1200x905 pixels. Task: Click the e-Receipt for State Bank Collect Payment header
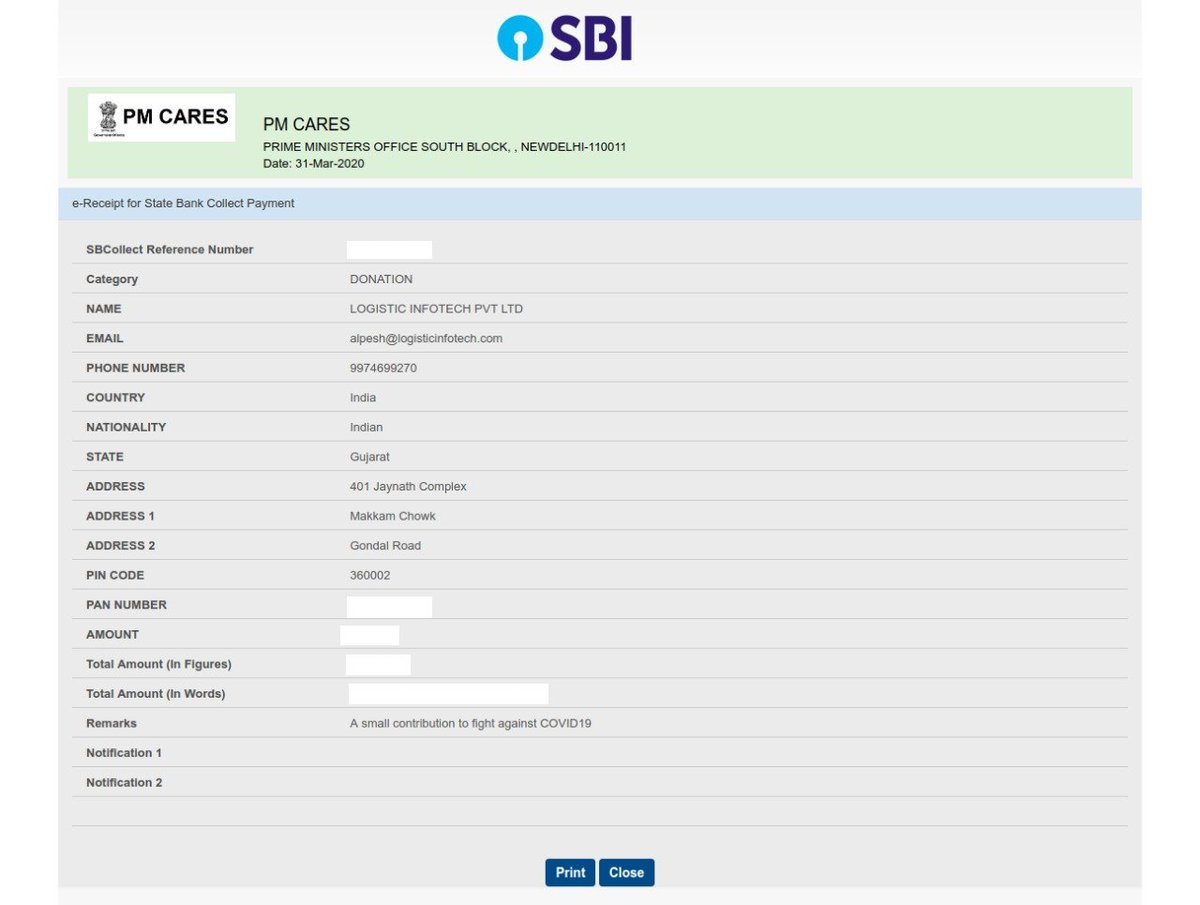click(183, 203)
